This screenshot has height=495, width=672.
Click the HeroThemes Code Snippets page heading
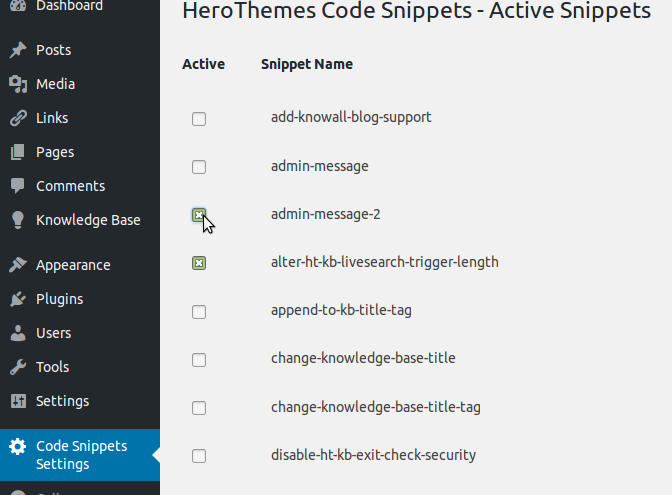[x=417, y=11]
